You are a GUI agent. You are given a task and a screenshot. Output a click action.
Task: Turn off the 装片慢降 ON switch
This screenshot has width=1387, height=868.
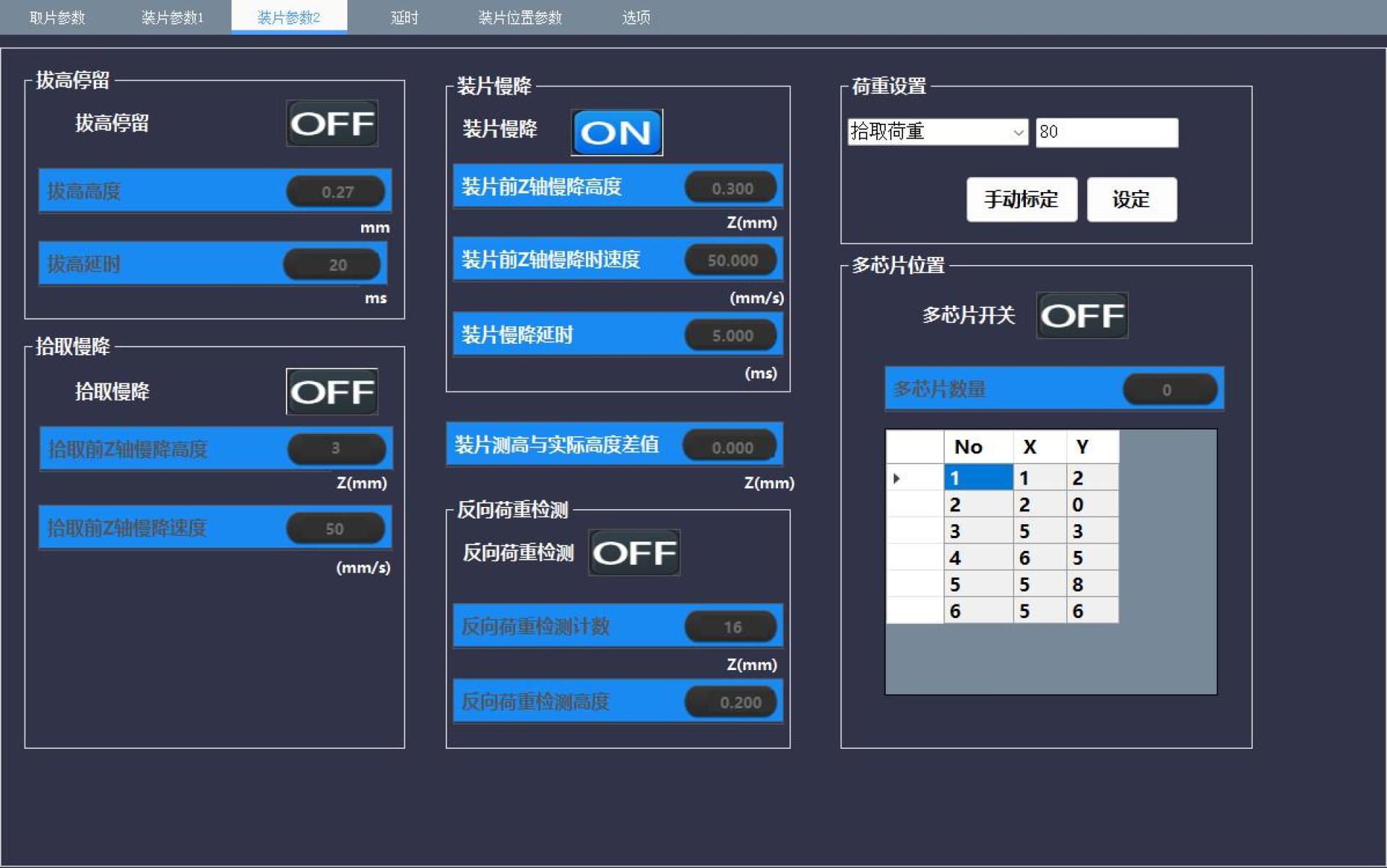pyautogui.click(x=617, y=133)
